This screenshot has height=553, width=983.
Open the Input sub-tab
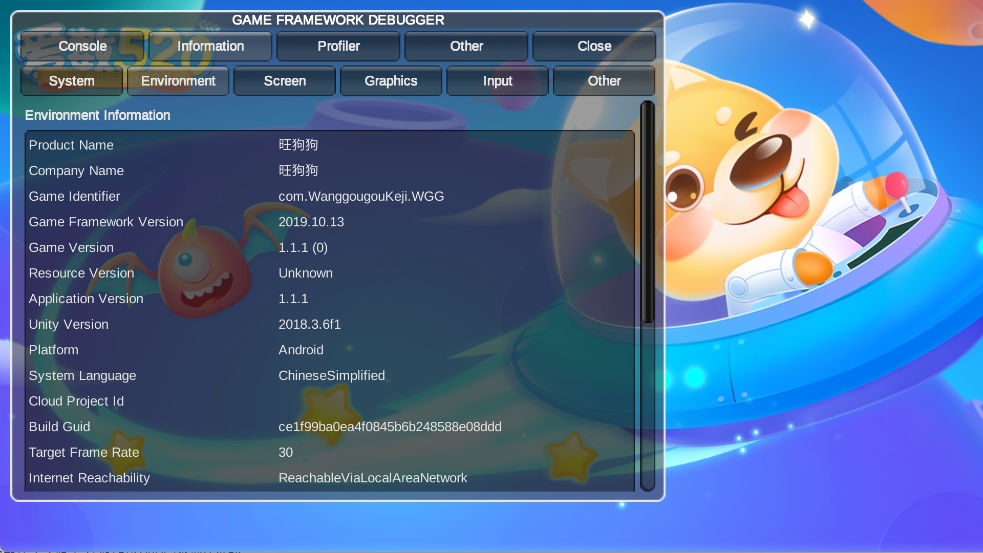(x=498, y=81)
